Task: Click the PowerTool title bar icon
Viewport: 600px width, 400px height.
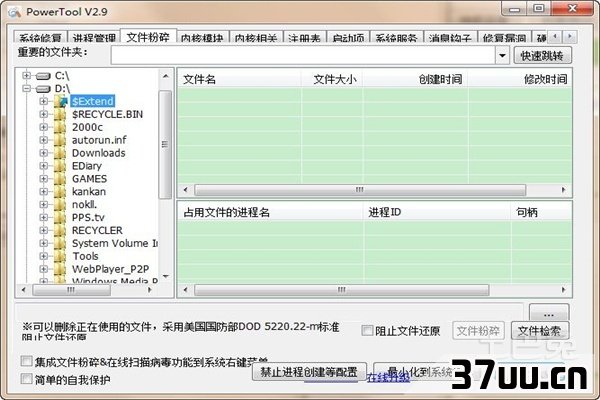Action: point(15,12)
